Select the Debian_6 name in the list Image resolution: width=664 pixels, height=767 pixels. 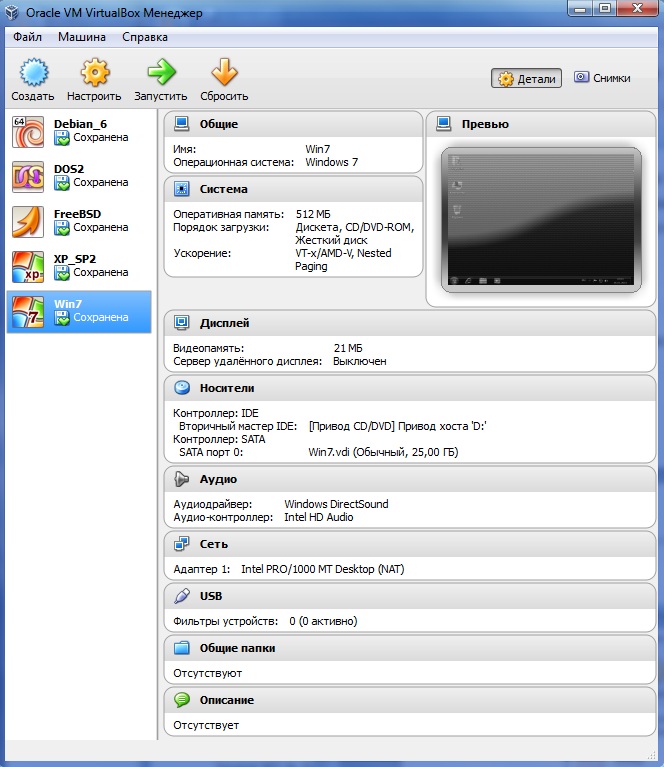pos(80,124)
